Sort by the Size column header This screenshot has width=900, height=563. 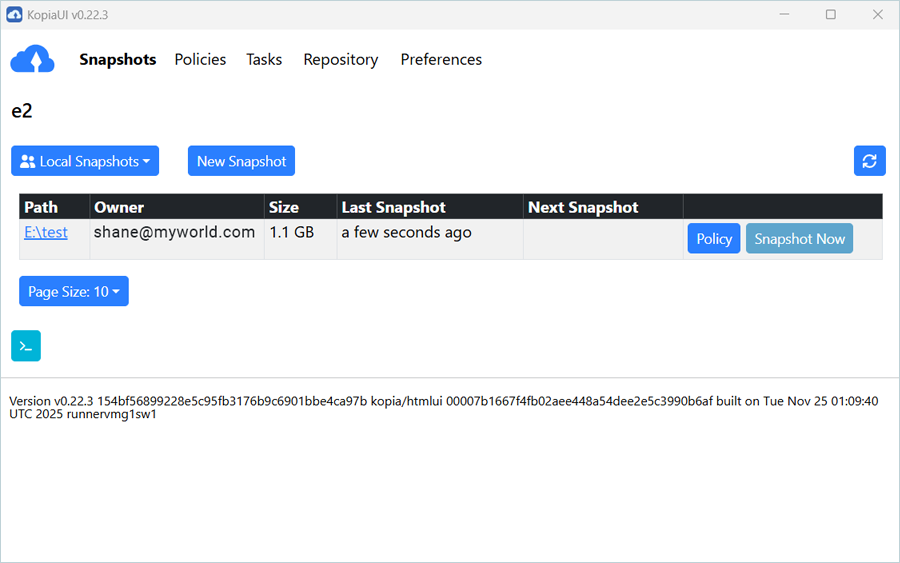pyautogui.click(x=284, y=207)
